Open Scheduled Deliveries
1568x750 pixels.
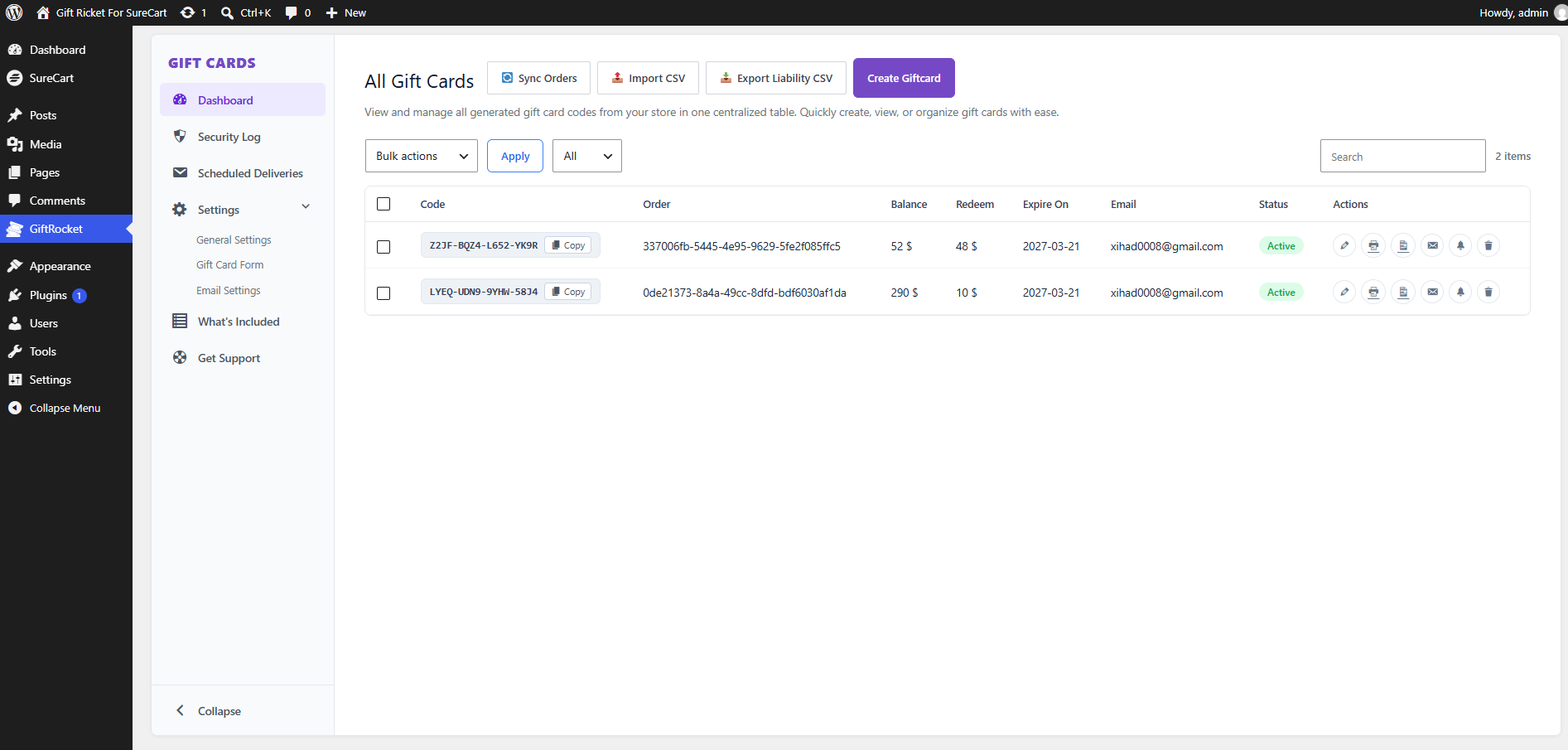tap(243, 173)
